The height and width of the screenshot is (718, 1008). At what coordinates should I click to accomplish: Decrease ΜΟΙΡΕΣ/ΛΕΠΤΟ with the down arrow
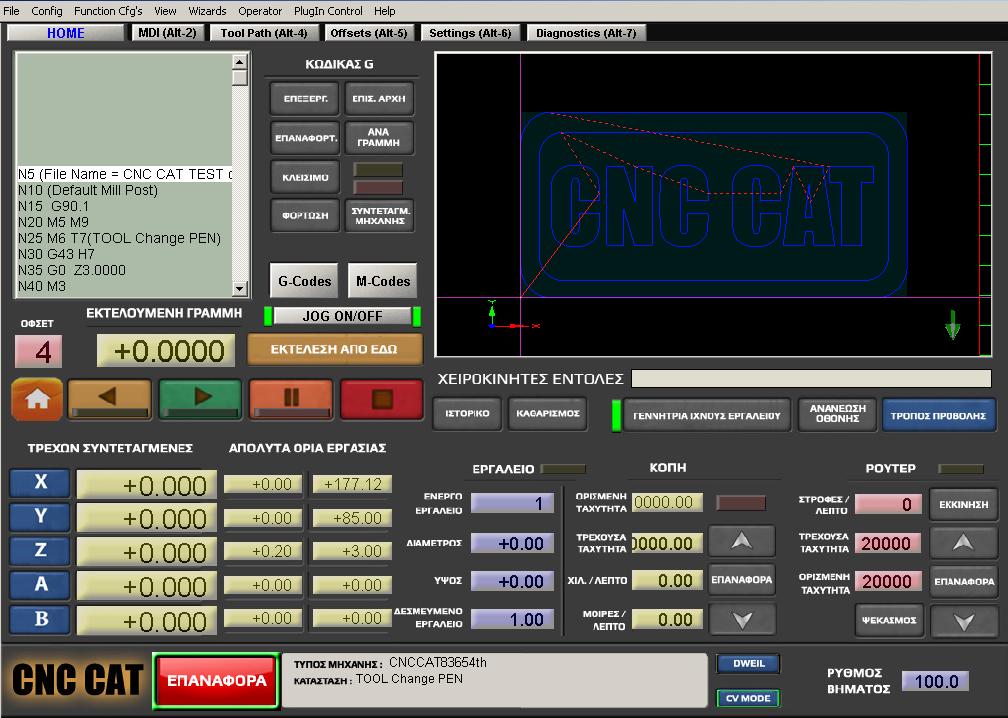pos(741,619)
